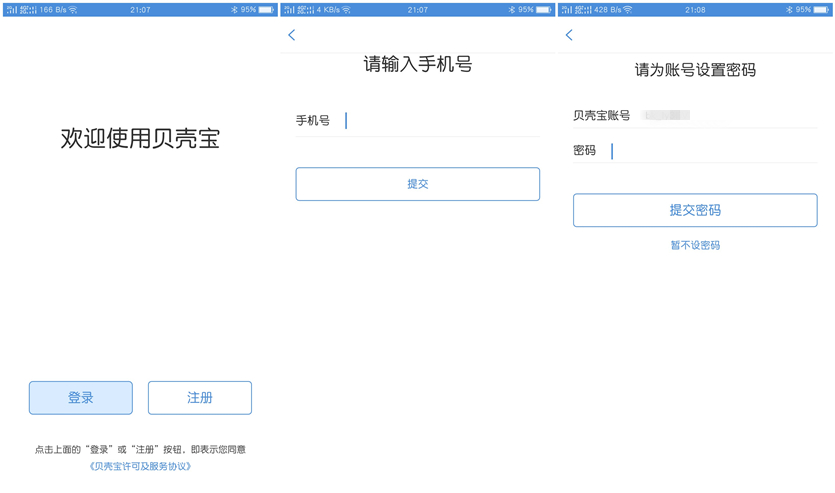Image resolution: width=835 pixels, height=493 pixels.
Task: Tap the battery icon on password screen status bar
Action: pyautogui.click(x=822, y=10)
